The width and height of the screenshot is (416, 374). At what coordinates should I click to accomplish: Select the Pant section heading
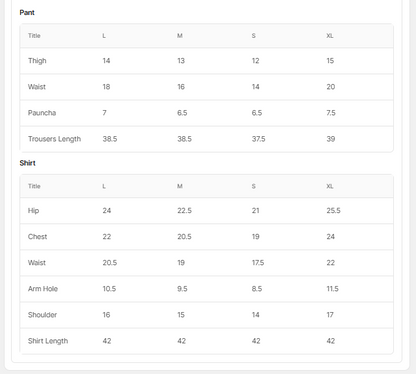27,13
